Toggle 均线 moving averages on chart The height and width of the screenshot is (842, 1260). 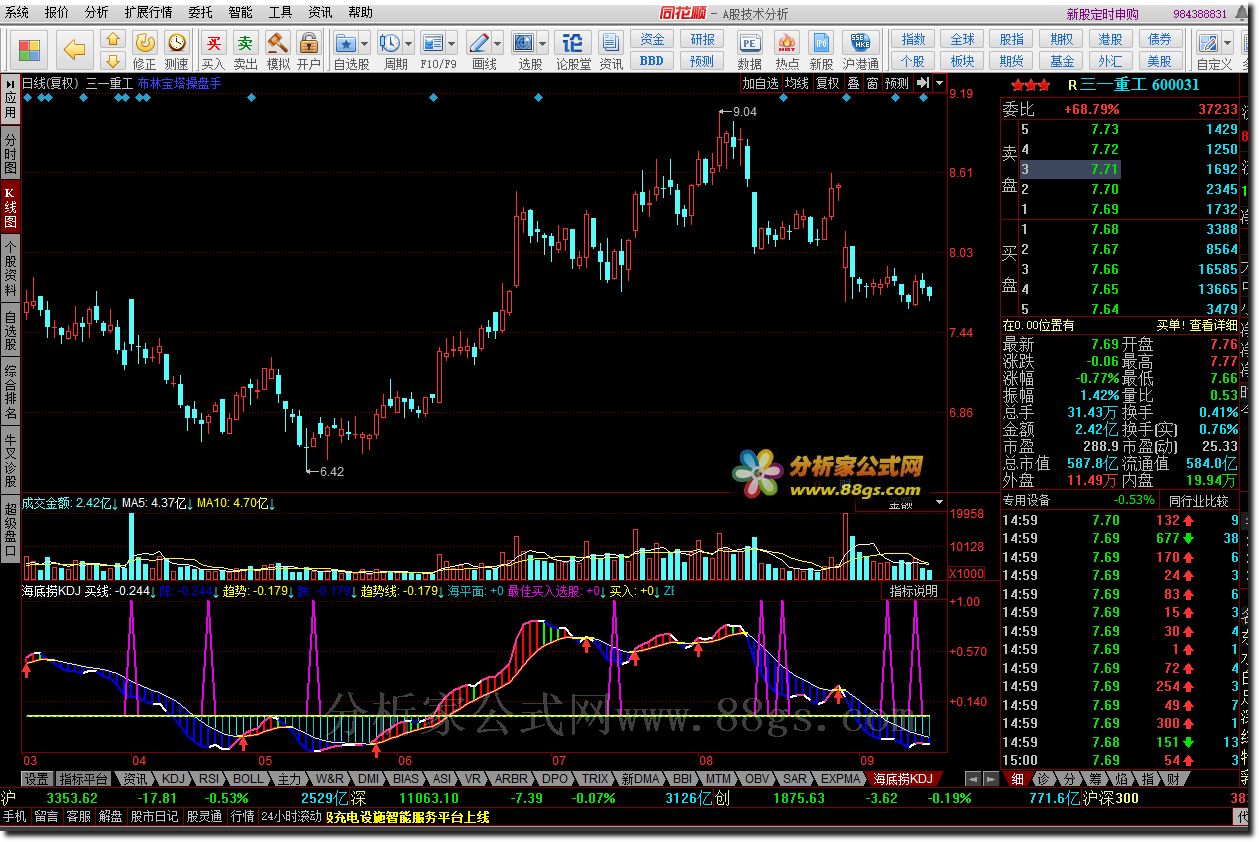pos(797,83)
